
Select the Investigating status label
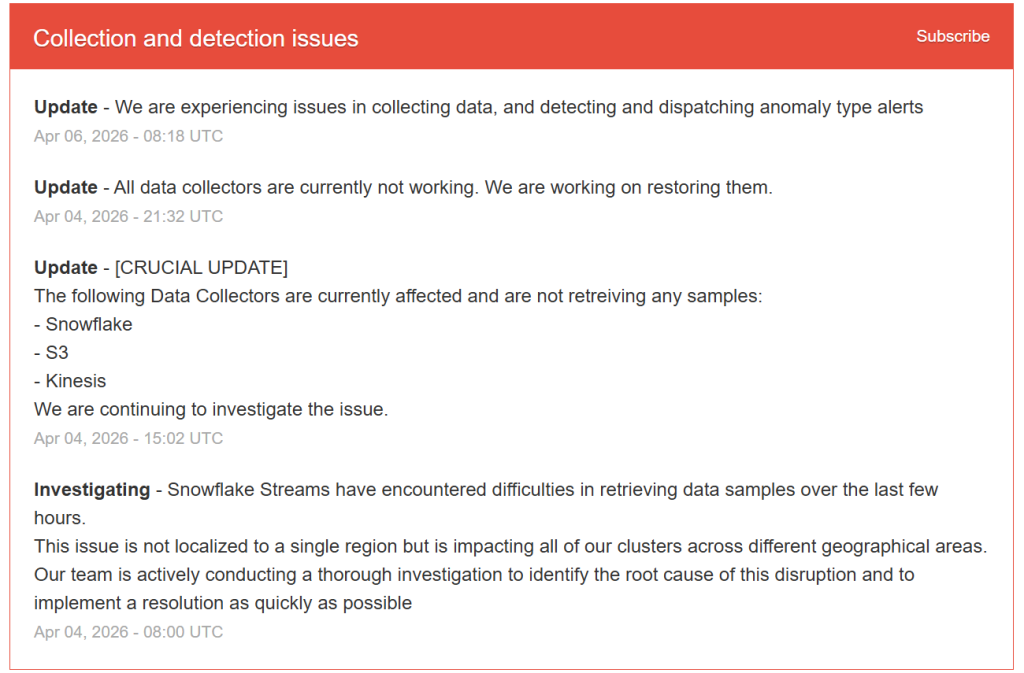tap(92, 489)
